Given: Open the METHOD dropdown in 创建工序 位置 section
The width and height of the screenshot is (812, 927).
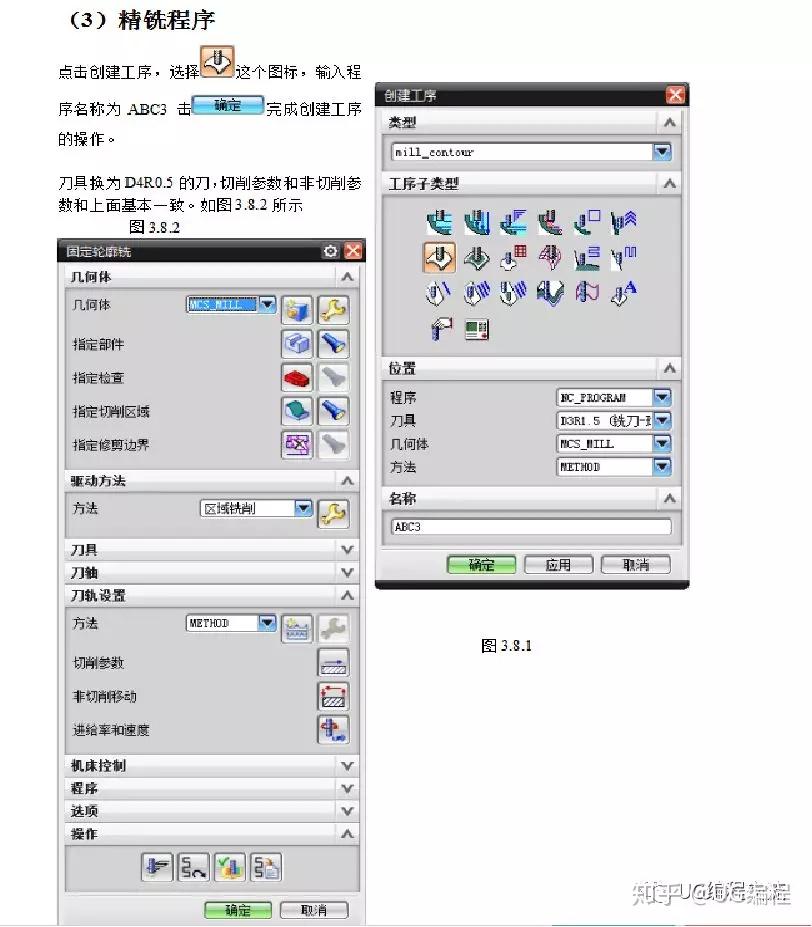Looking at the screenshot, I should (662, 466).
